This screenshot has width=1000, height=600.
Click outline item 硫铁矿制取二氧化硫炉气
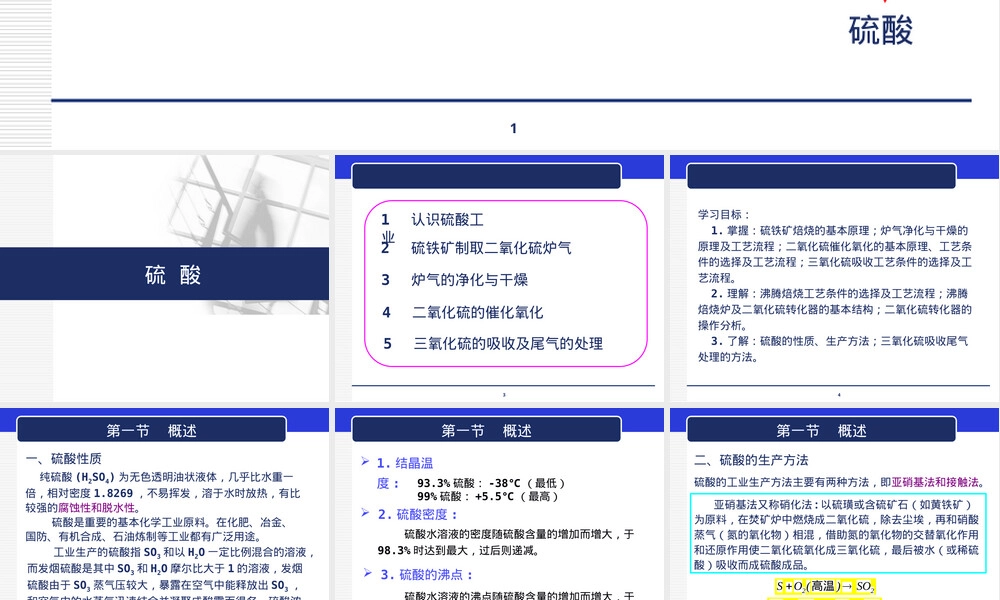click(x=491, y=248)
